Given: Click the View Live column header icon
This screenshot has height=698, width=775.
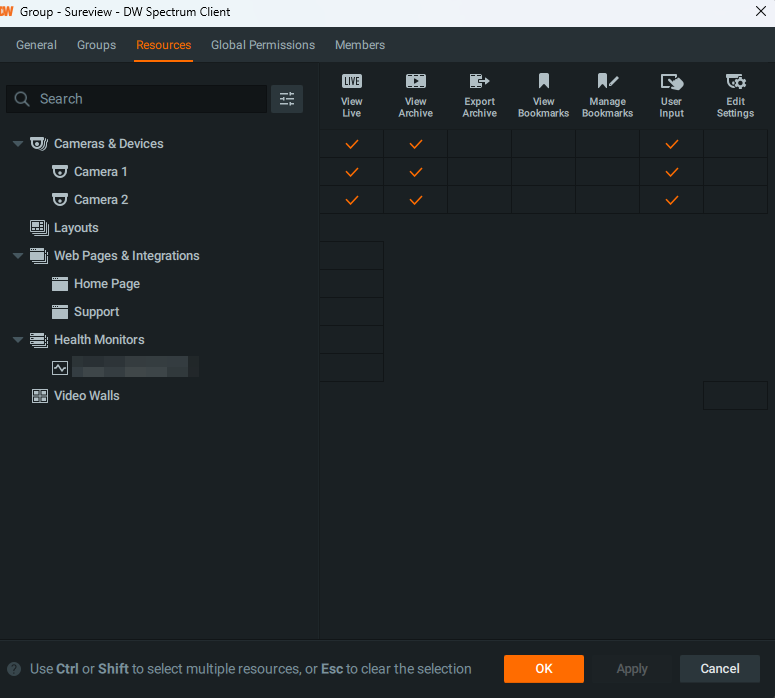Looking at the screenshot, I should [351, 81].
